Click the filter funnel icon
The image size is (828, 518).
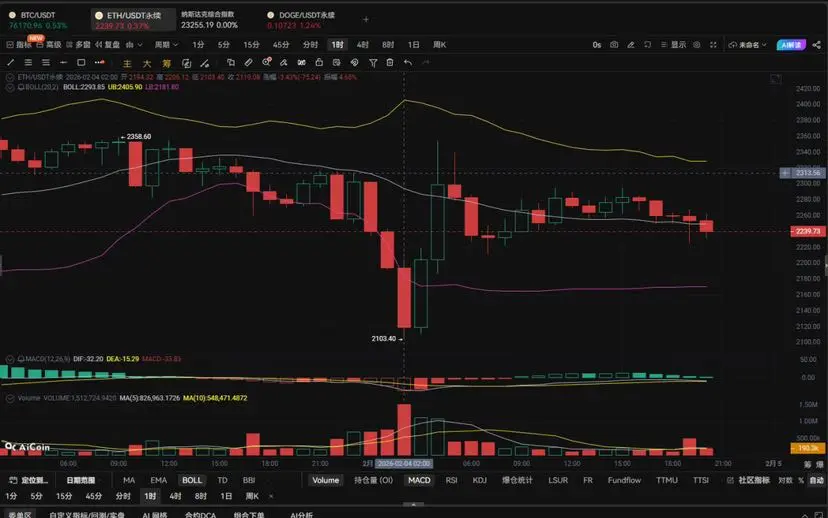point(373,63)
